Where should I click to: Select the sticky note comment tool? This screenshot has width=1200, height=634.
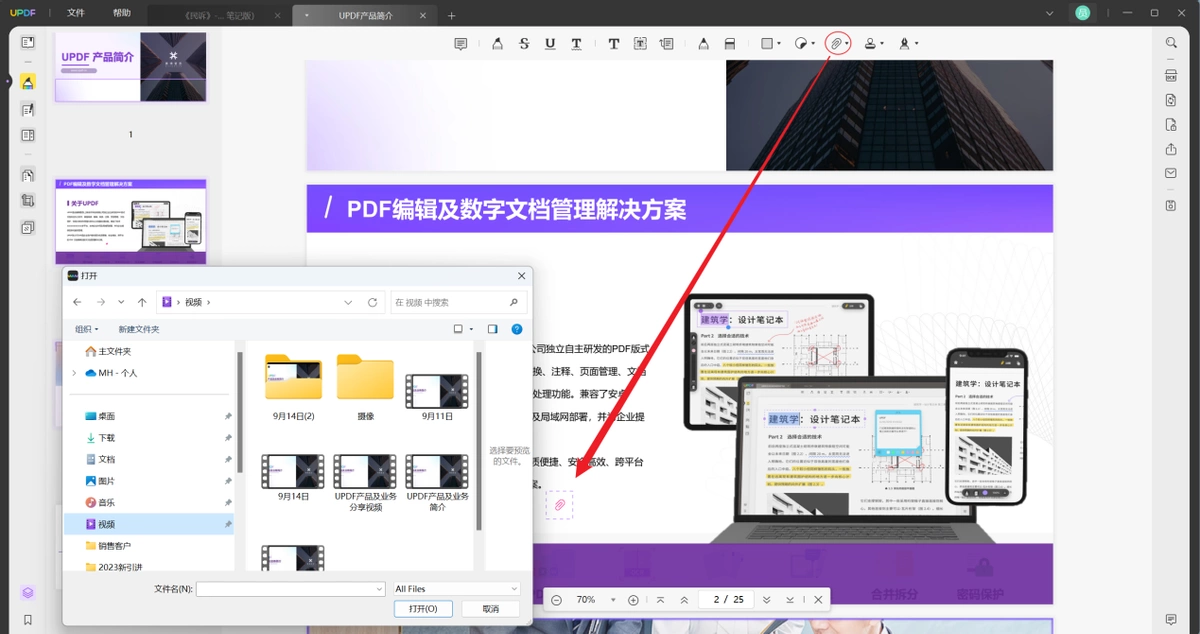click(461, 44)
